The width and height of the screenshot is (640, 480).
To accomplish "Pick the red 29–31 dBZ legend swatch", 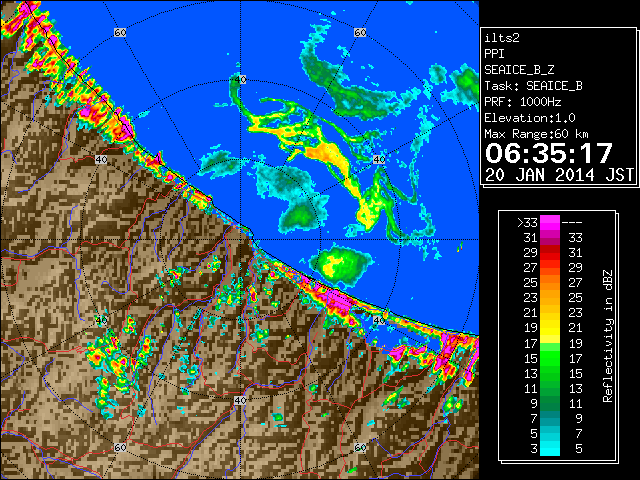I will point(550,253).
